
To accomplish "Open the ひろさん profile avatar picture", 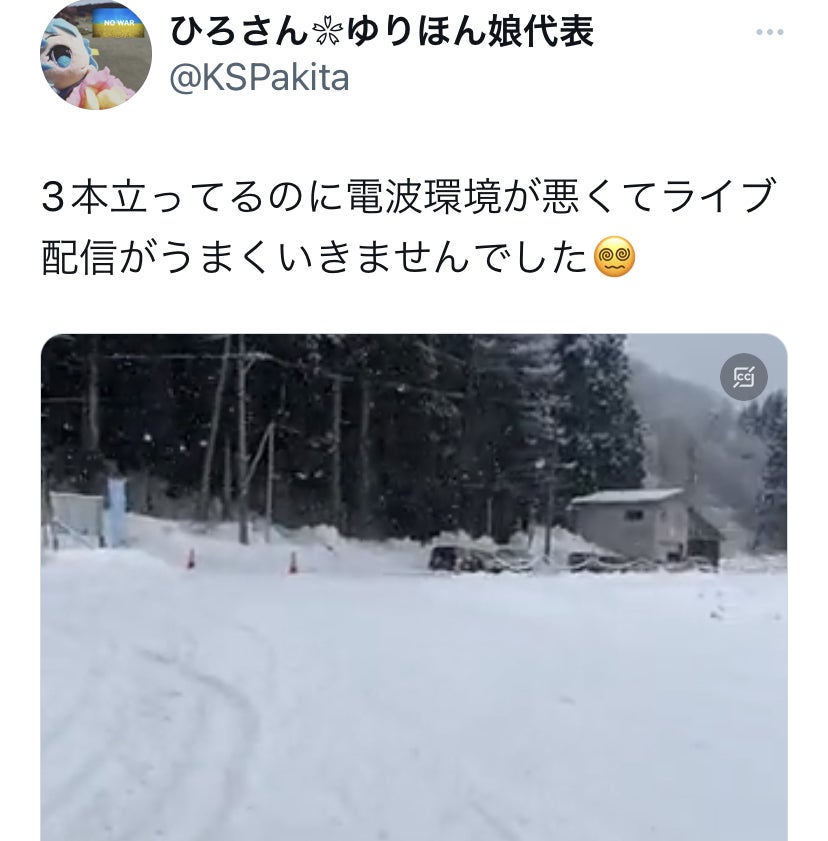I will [x=96, y=54].
